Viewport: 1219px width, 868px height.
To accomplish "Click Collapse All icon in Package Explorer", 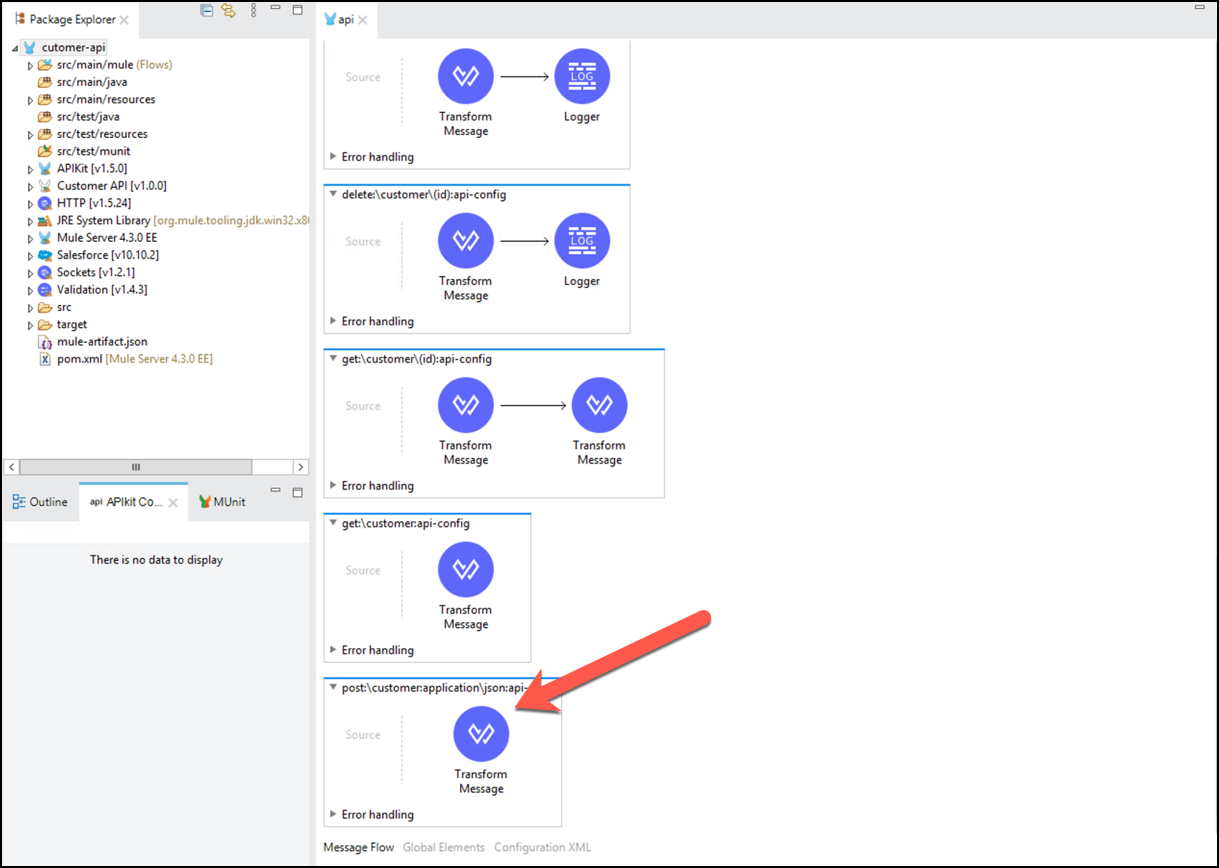I will click(206, 10).
